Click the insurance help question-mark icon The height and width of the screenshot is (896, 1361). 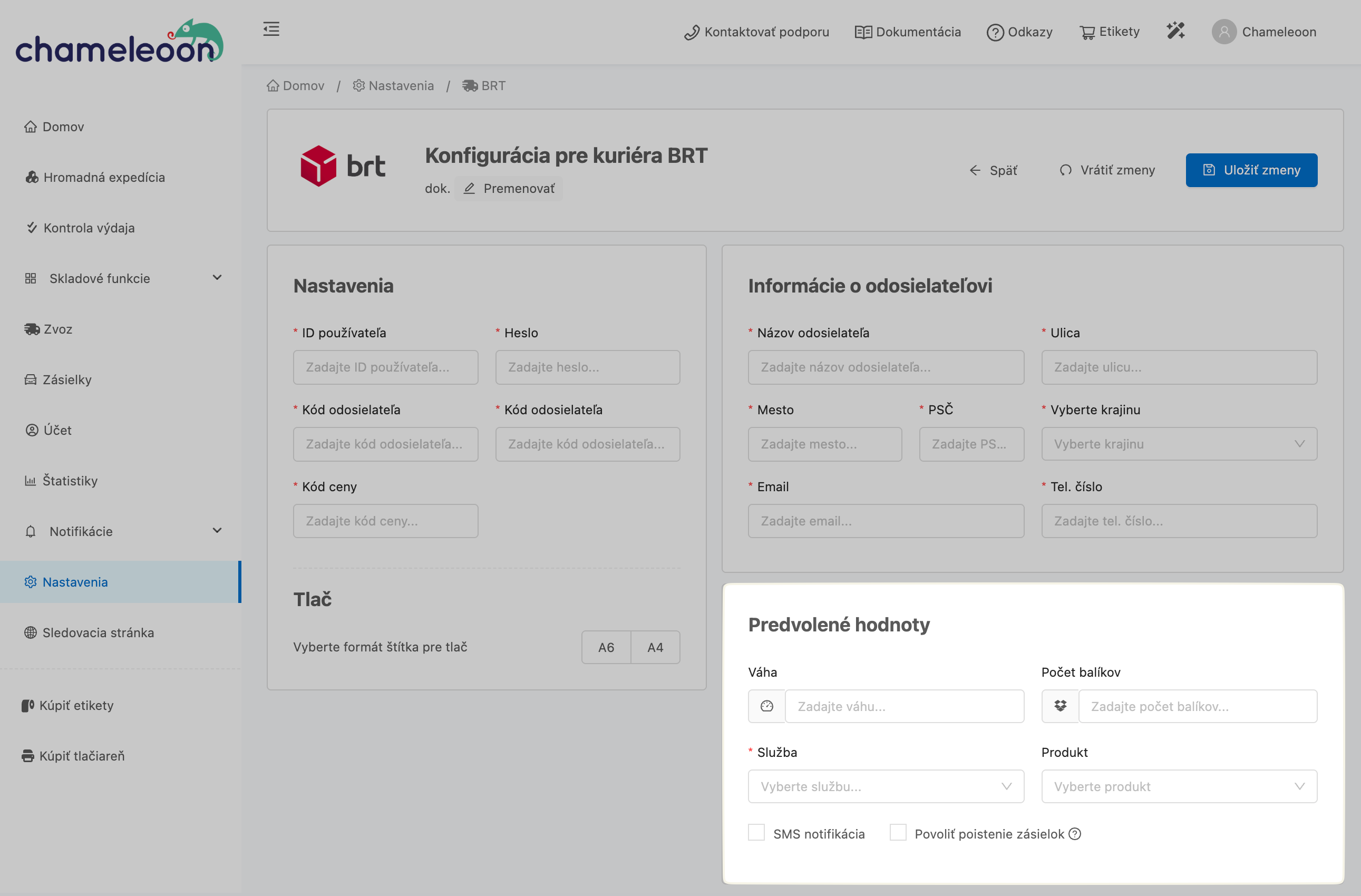(1075, 834)
